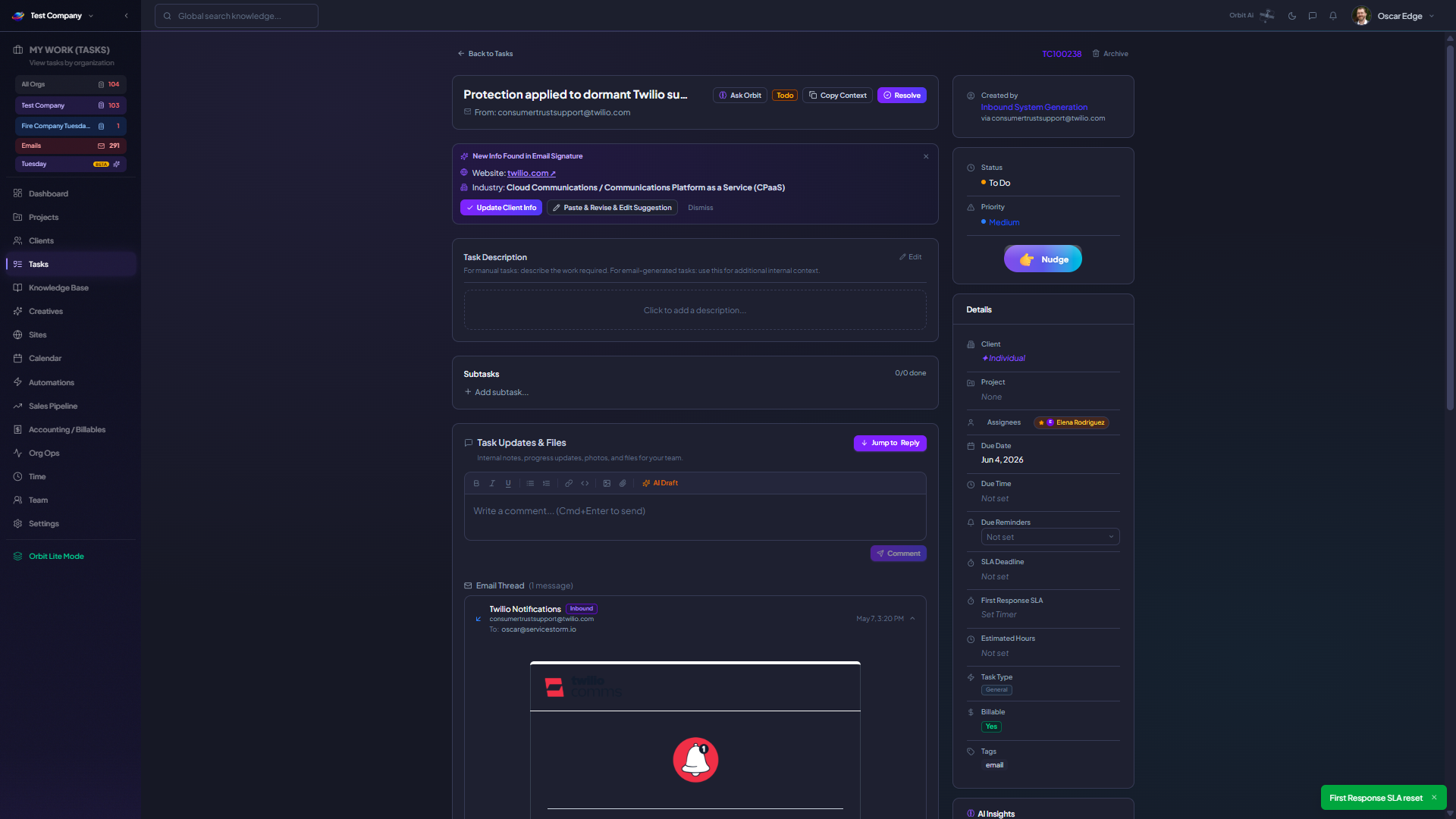Click to add a description area

point(695,310)
